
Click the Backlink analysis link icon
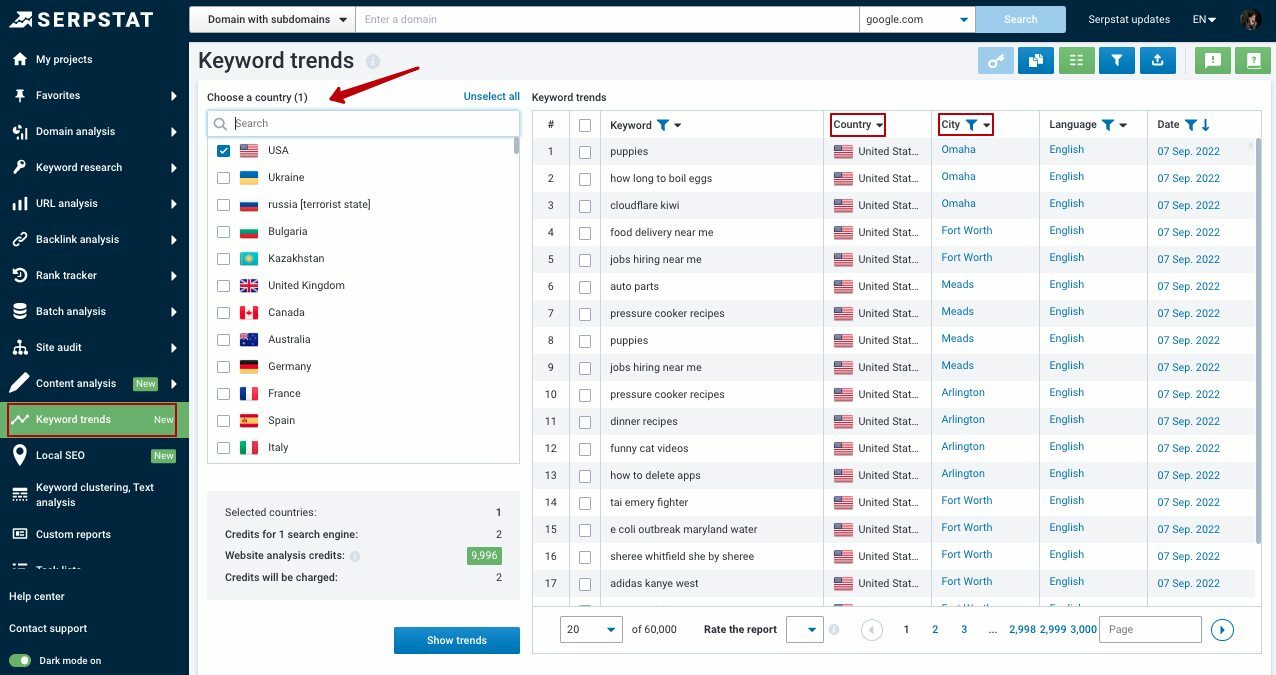(x=19, y=239)
